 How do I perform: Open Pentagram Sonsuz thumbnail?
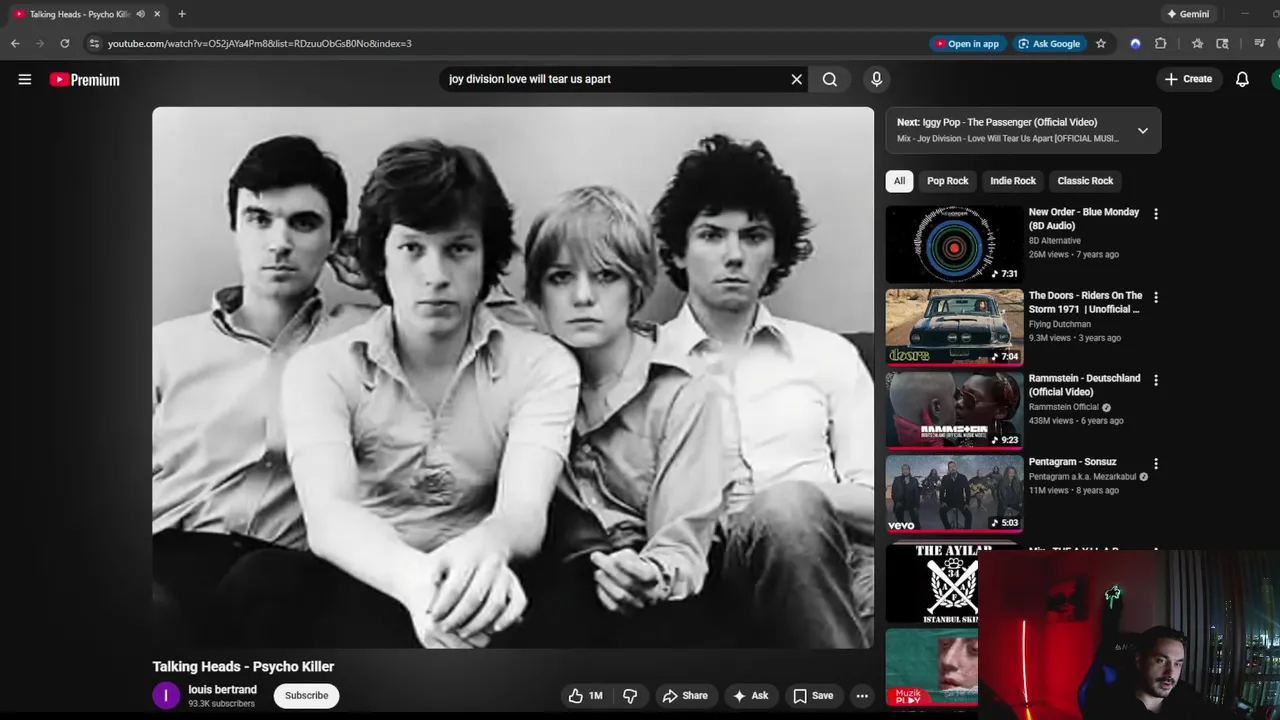(954, 494)
